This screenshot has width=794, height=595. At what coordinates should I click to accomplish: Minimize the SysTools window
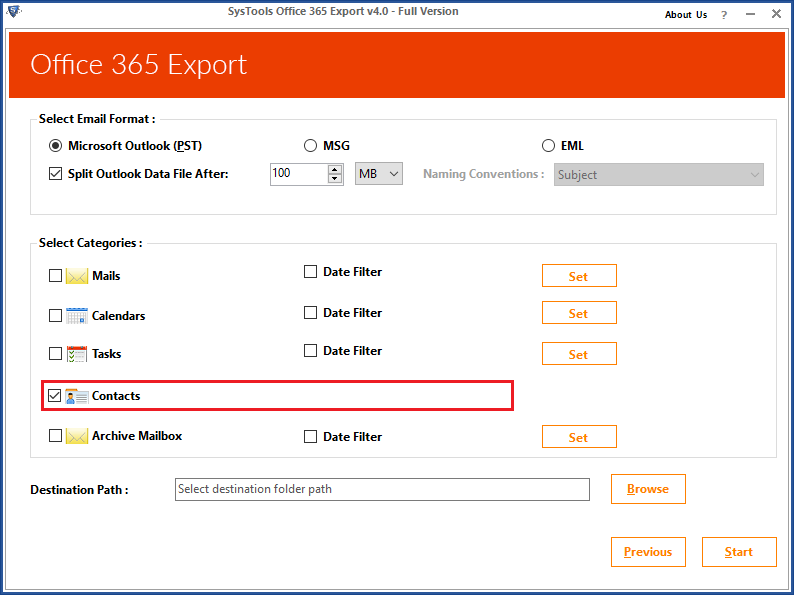pyautogui.click(x=750, y=15)
